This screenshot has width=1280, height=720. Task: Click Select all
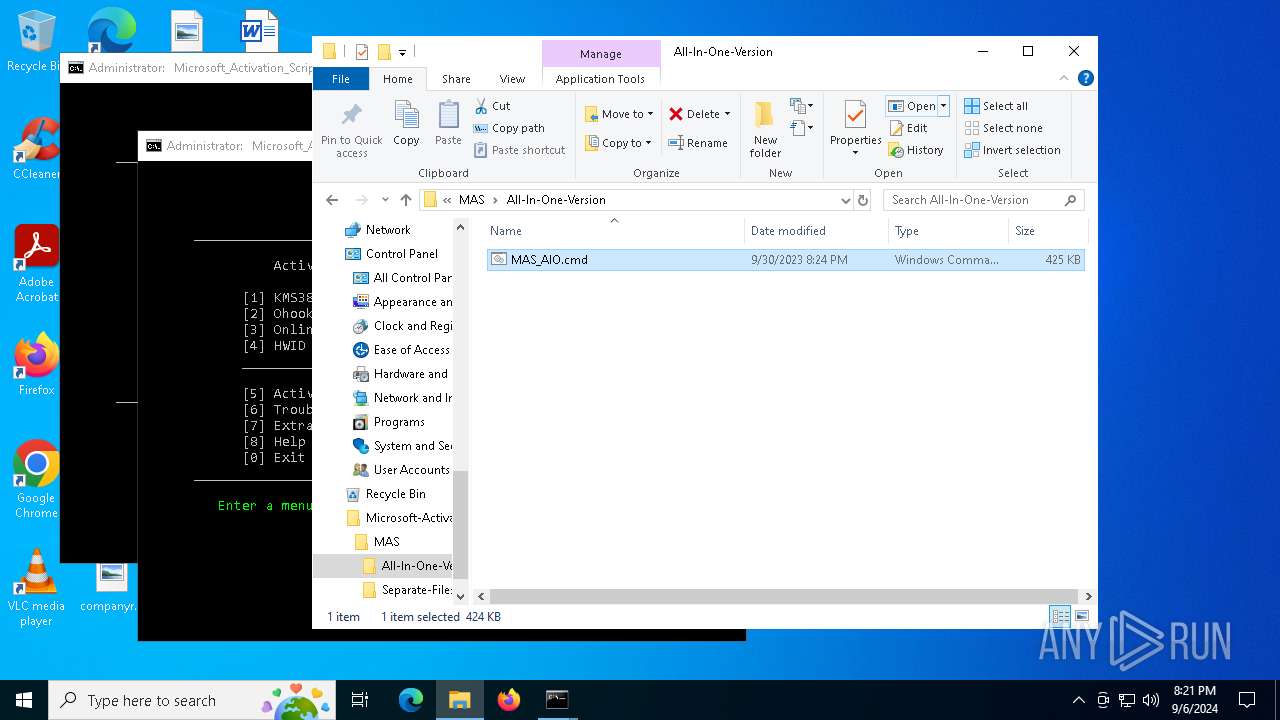(x=996, y=106)
